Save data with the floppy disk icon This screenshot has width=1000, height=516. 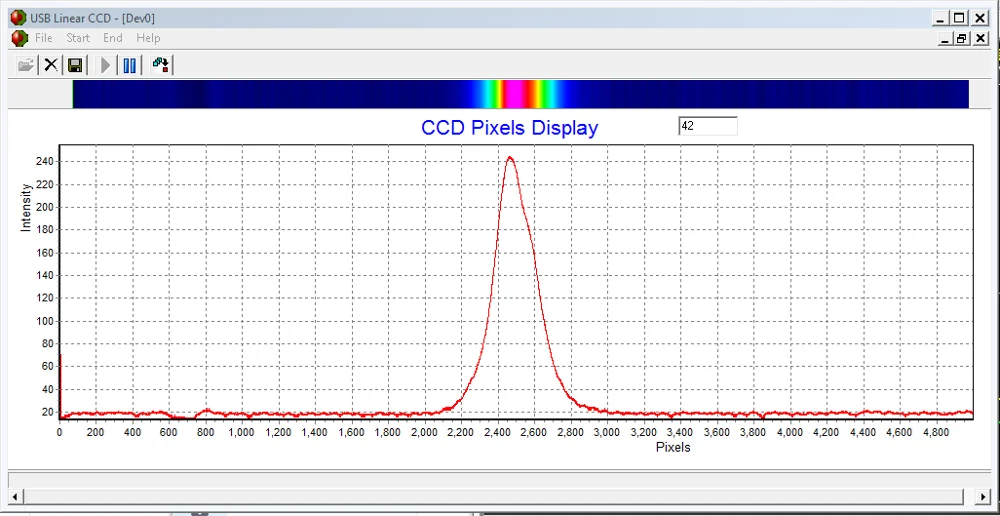(x=75, y=65)
